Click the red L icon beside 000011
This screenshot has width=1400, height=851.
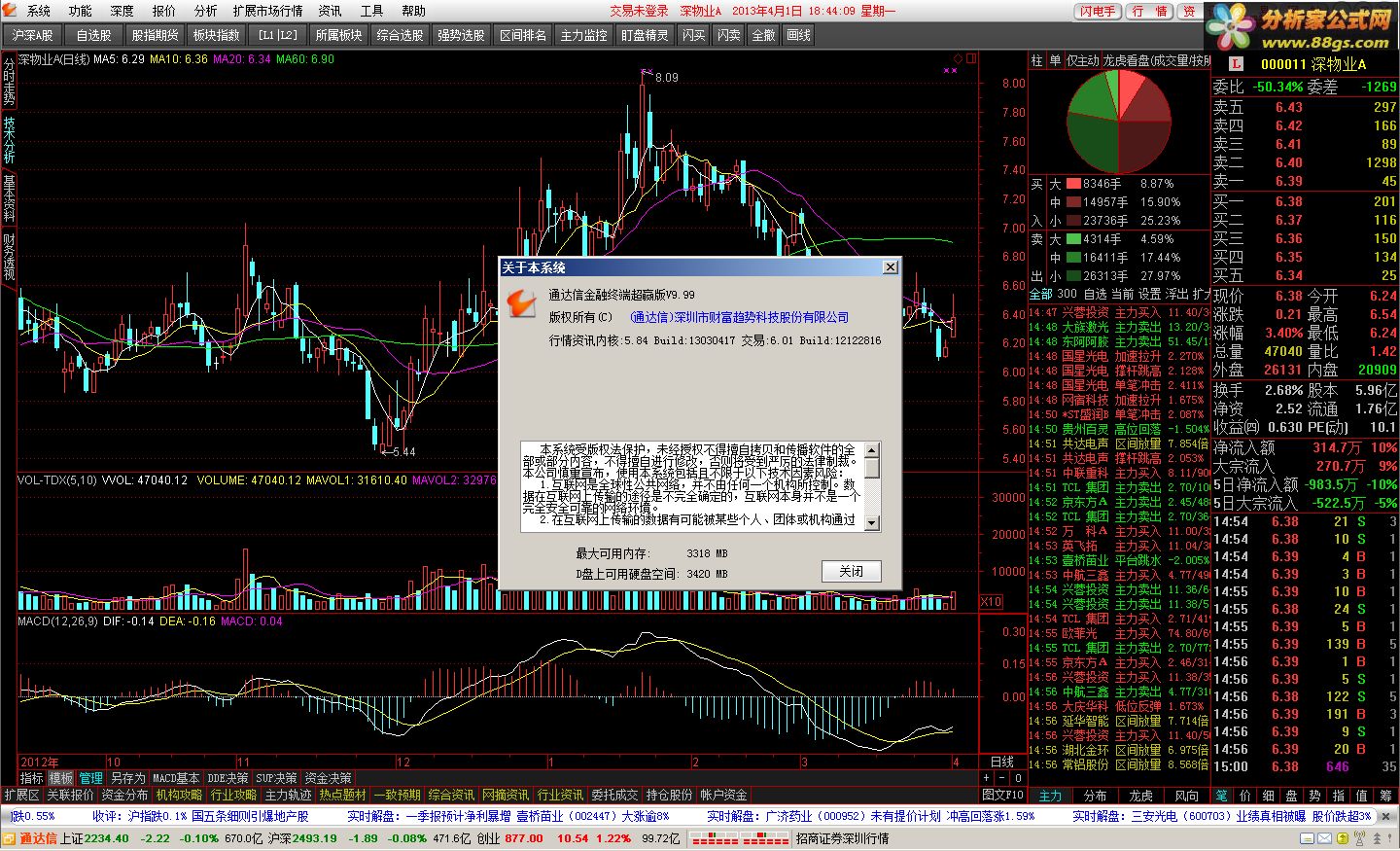point(1236,64)
